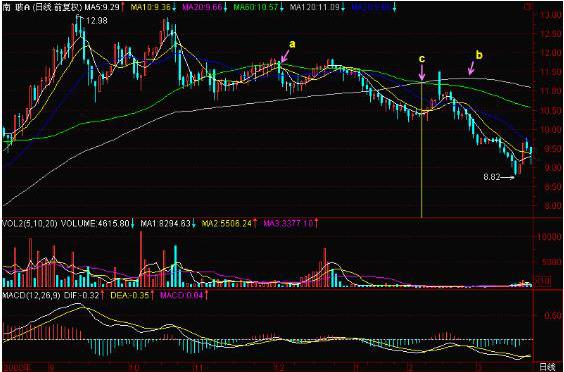
Task: Select the MA20:9.66 indicator label
Action: 202,7
